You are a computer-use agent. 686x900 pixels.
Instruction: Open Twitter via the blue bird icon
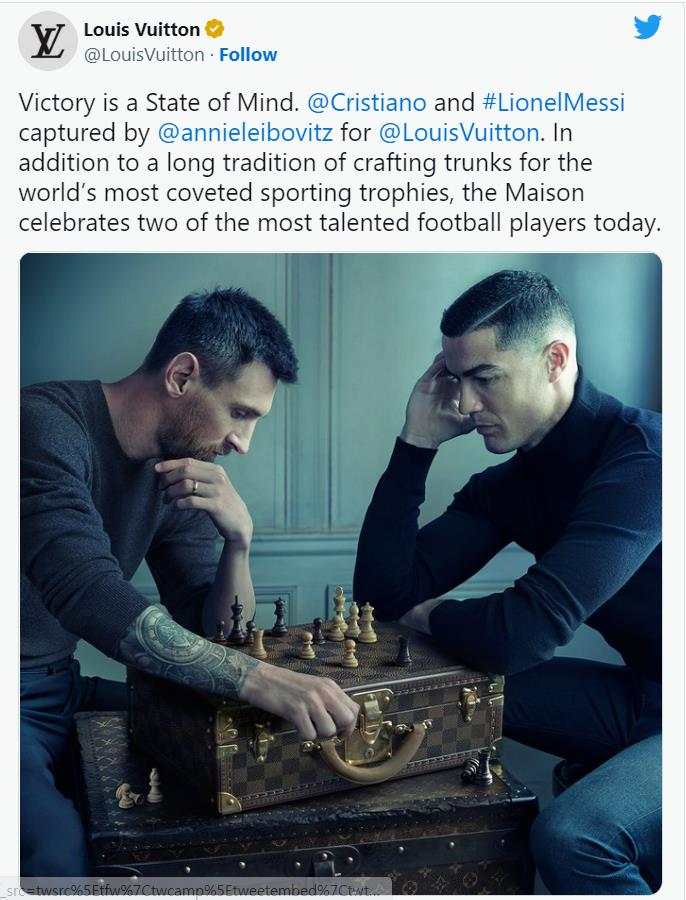(x=648, y=27)
